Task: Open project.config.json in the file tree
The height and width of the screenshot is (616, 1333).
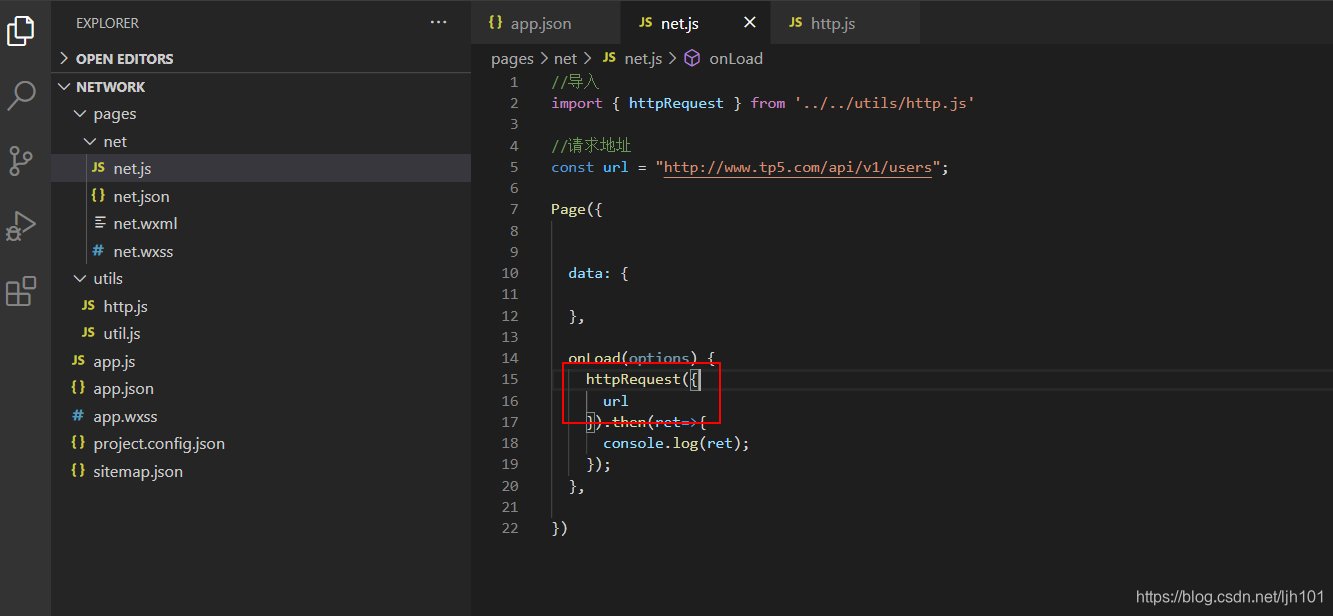Action: (x=261, y=443)
